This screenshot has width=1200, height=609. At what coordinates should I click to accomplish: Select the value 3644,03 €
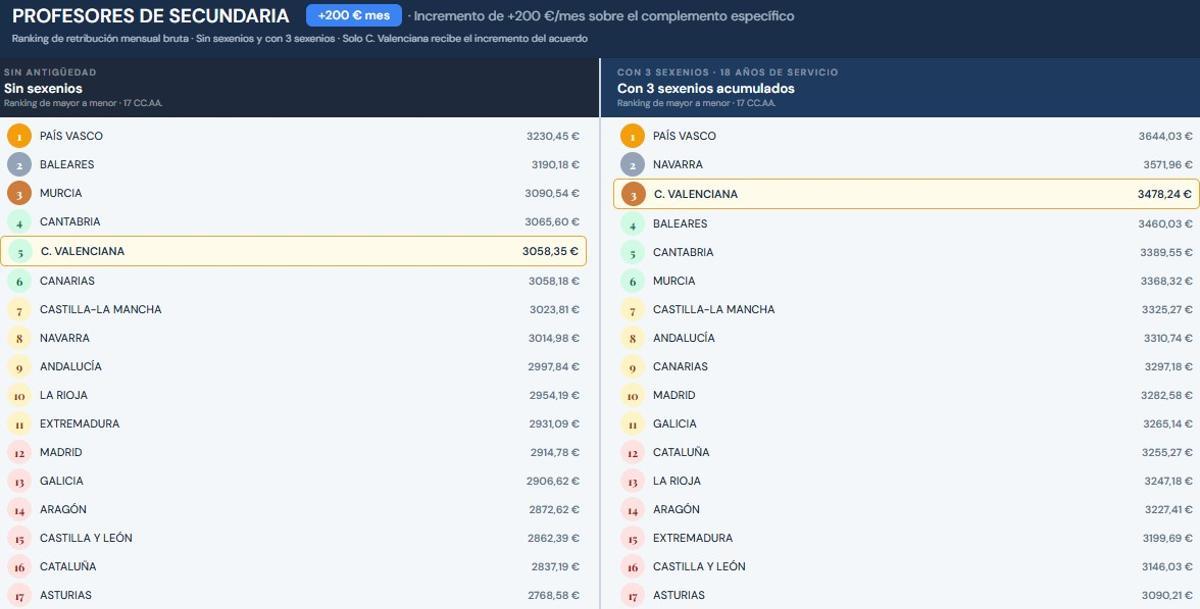point(1166,136)
